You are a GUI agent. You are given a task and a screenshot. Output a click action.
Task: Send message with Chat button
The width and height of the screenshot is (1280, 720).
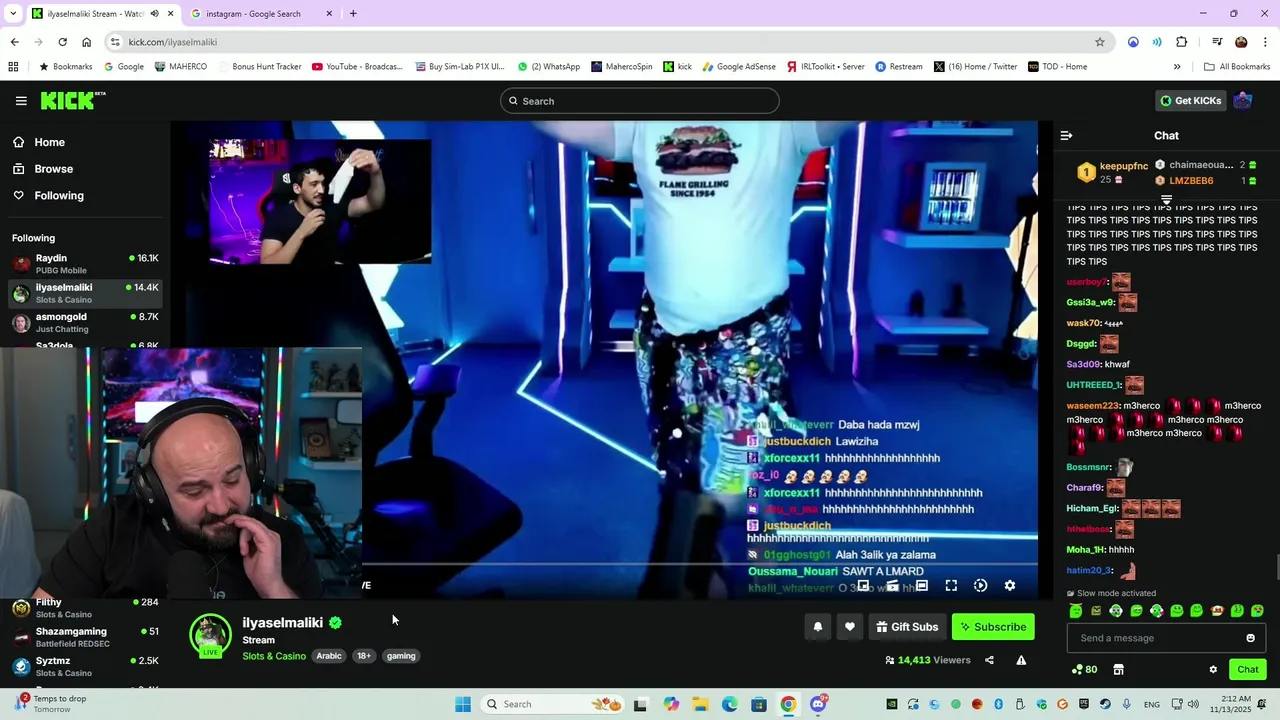[1247, 670]
